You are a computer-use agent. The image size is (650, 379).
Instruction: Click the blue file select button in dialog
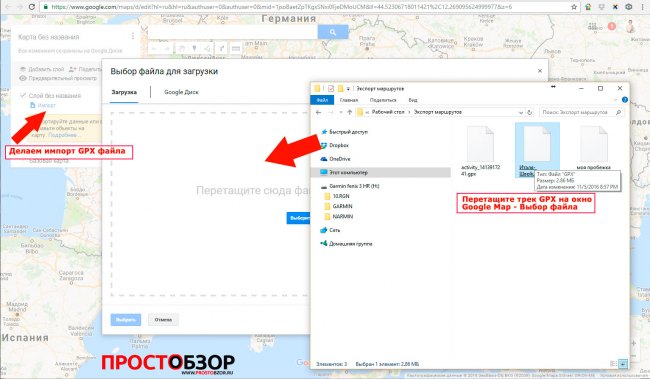pyautogui.click(x=298, y=218)
